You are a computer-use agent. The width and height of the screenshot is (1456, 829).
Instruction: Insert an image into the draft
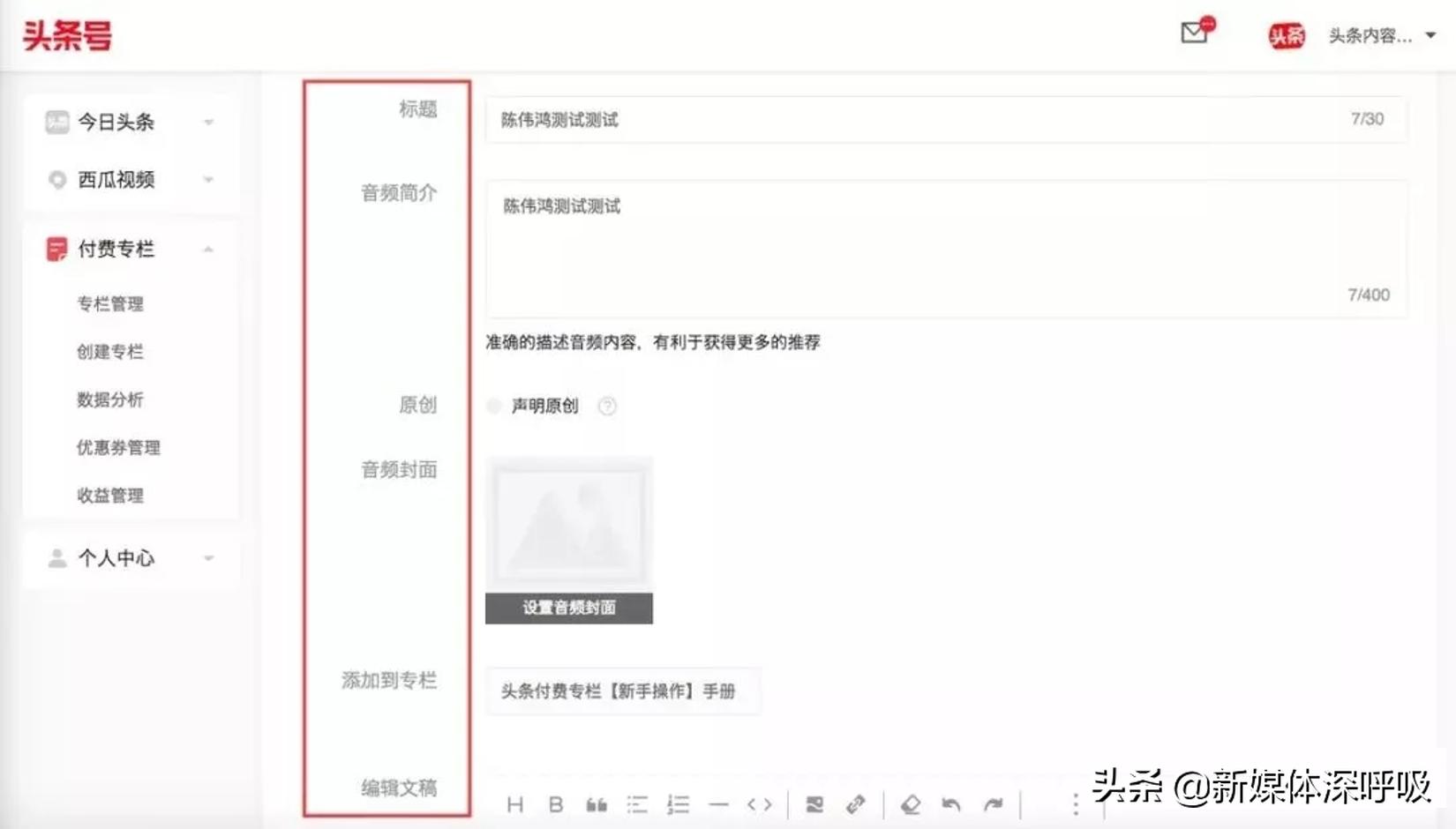click(814, 804)
